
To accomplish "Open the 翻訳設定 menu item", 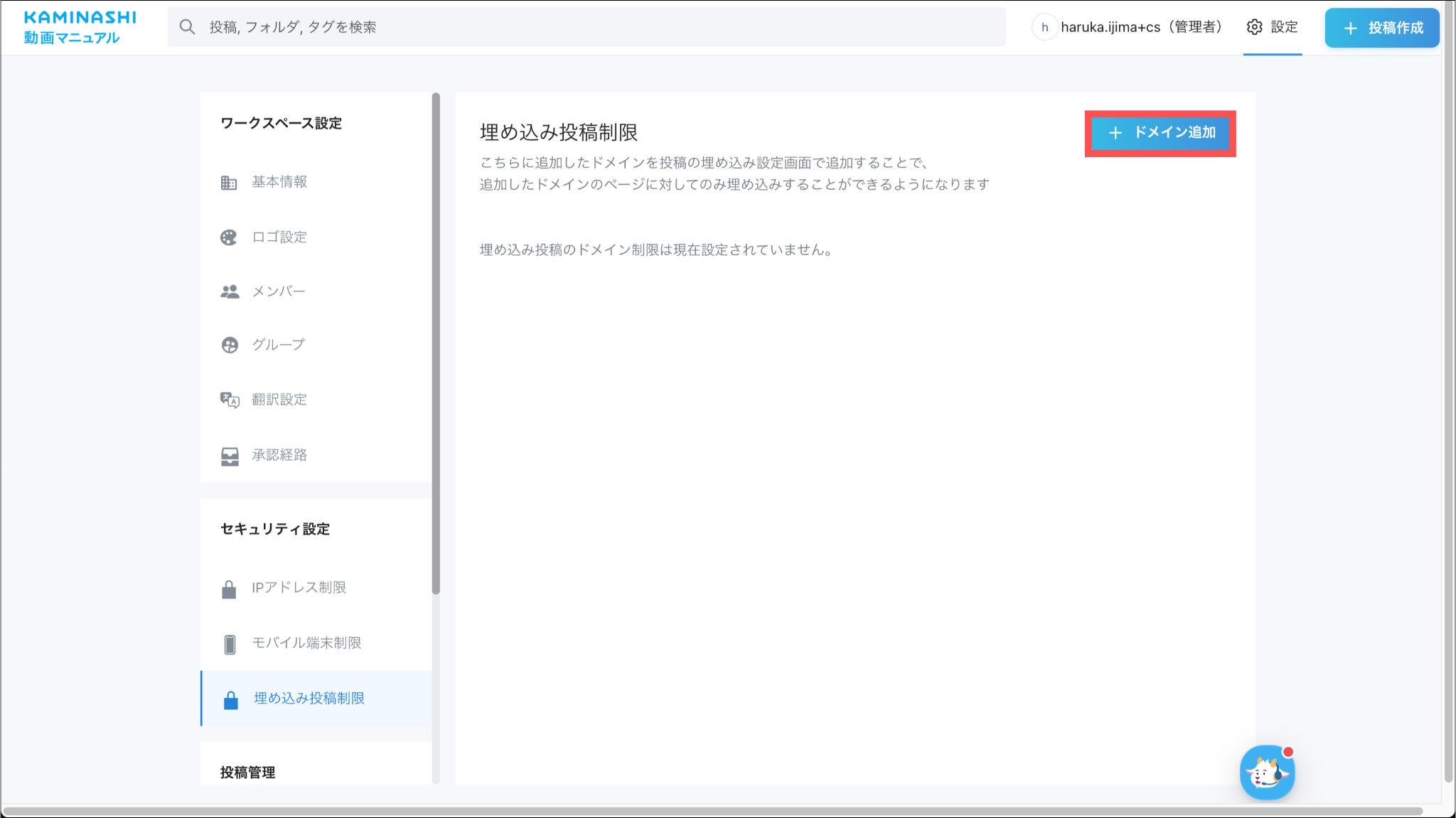I will (279, 400).
